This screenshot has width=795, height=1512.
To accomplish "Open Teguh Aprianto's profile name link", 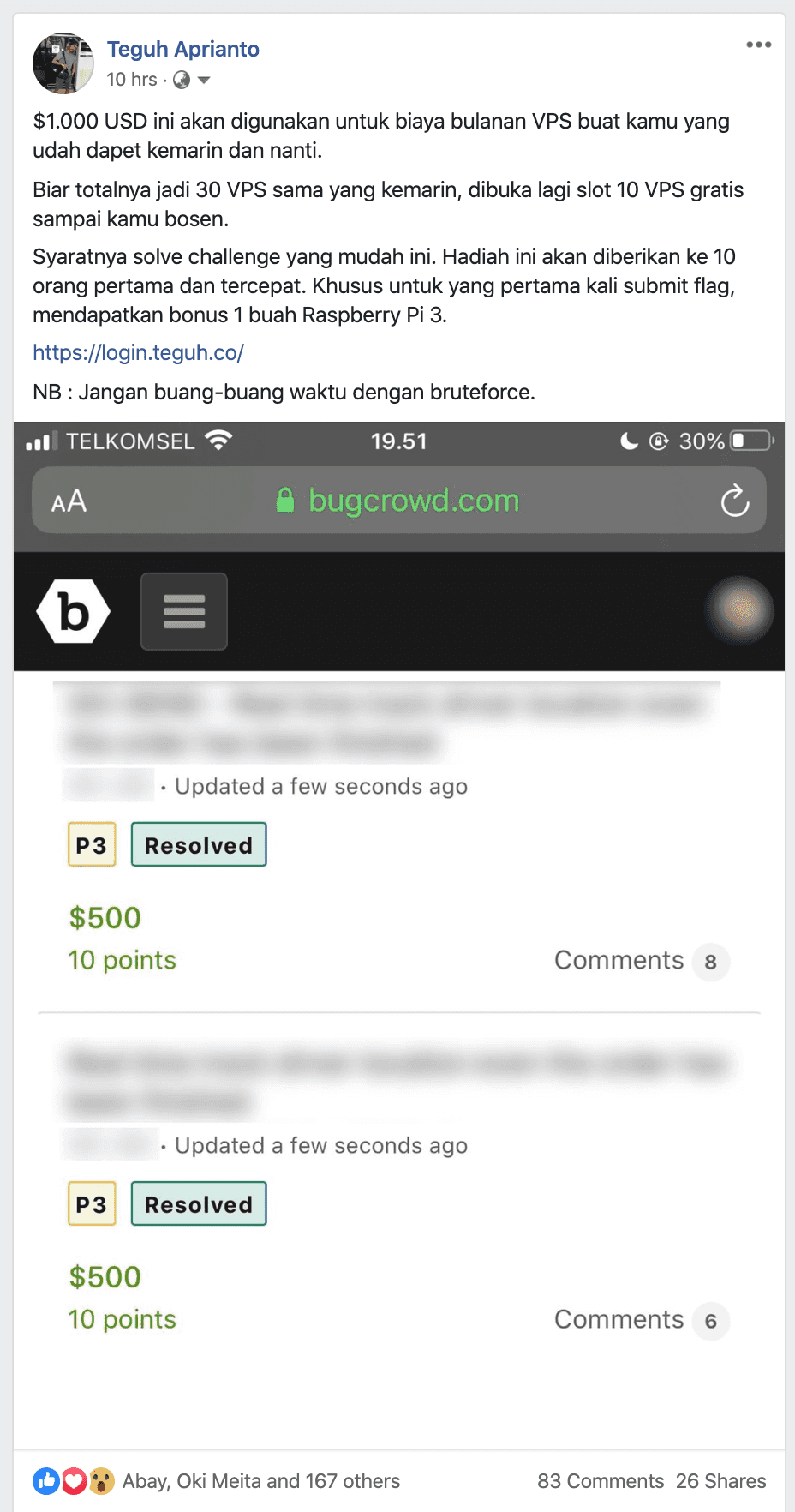I will [182, 49].
